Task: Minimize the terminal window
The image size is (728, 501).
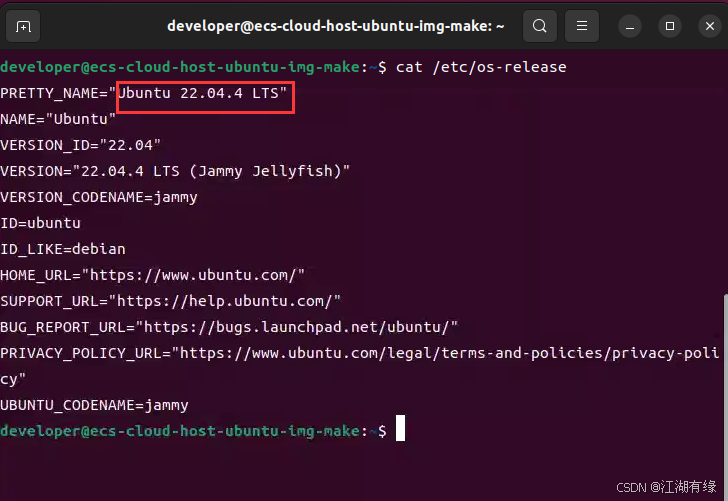Action: tap(630, 26)
